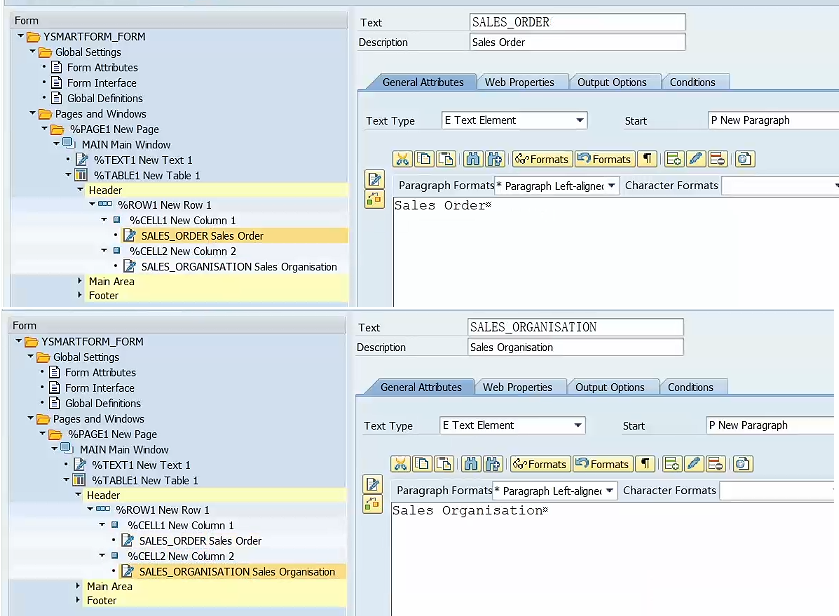The height and width of the screenshot is (616, 839).
Task: Click the Character Formats field in the Sales Order editor
Action: pyautogui.click(x=780, y=186)
